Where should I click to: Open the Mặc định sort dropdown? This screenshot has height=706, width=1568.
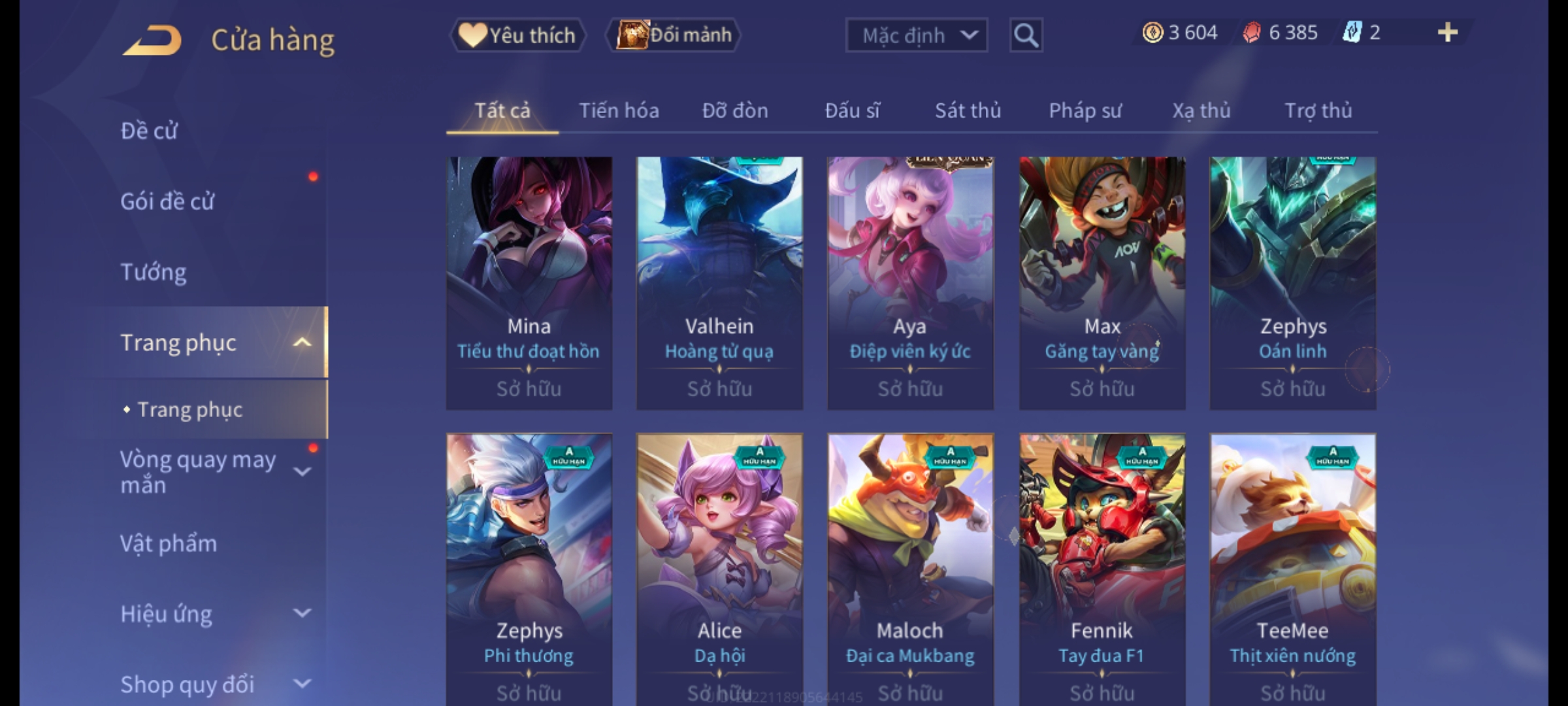916,35
